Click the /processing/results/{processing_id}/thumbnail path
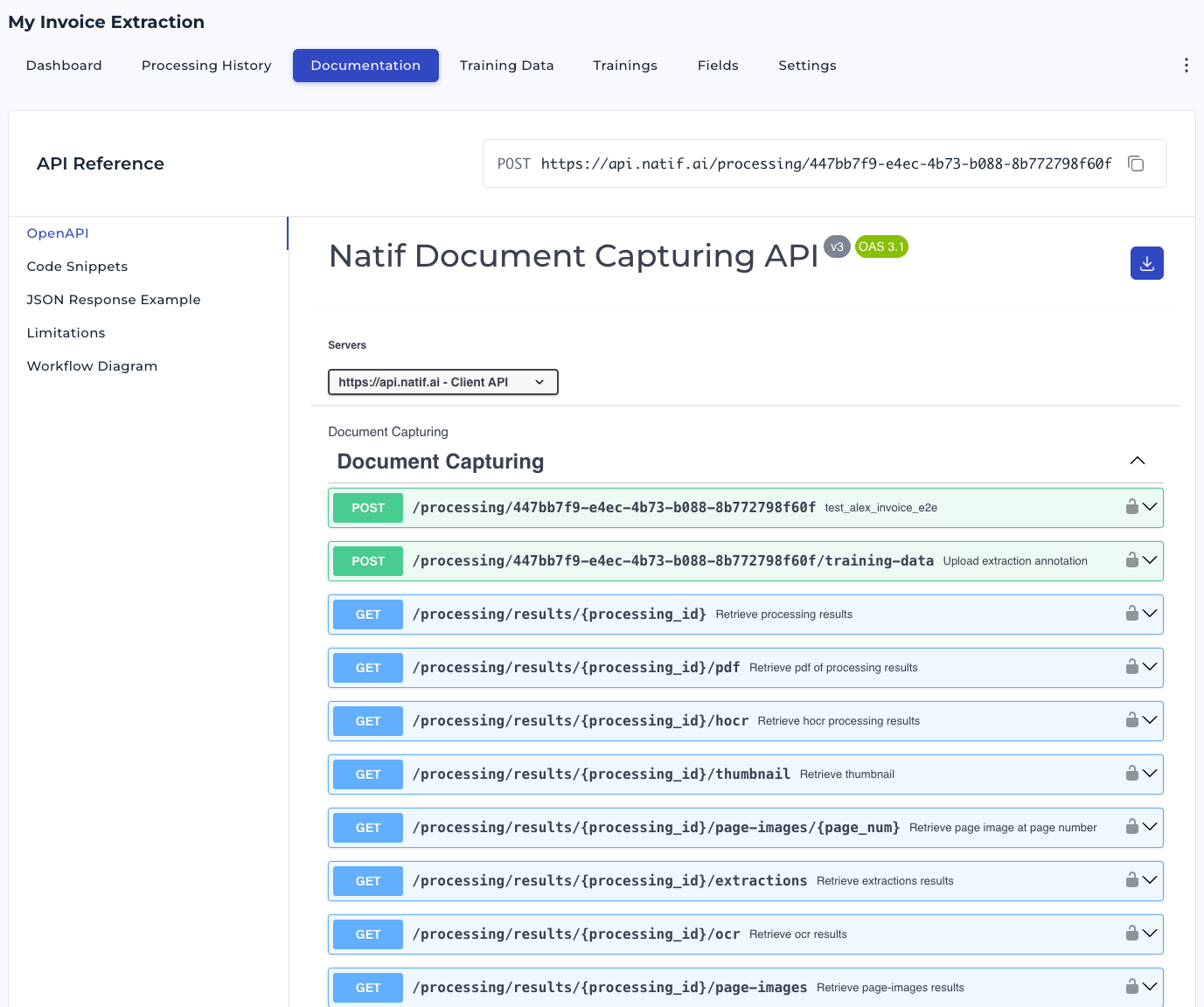This screenshot has height=1007, width=1204. click(602, 774)
